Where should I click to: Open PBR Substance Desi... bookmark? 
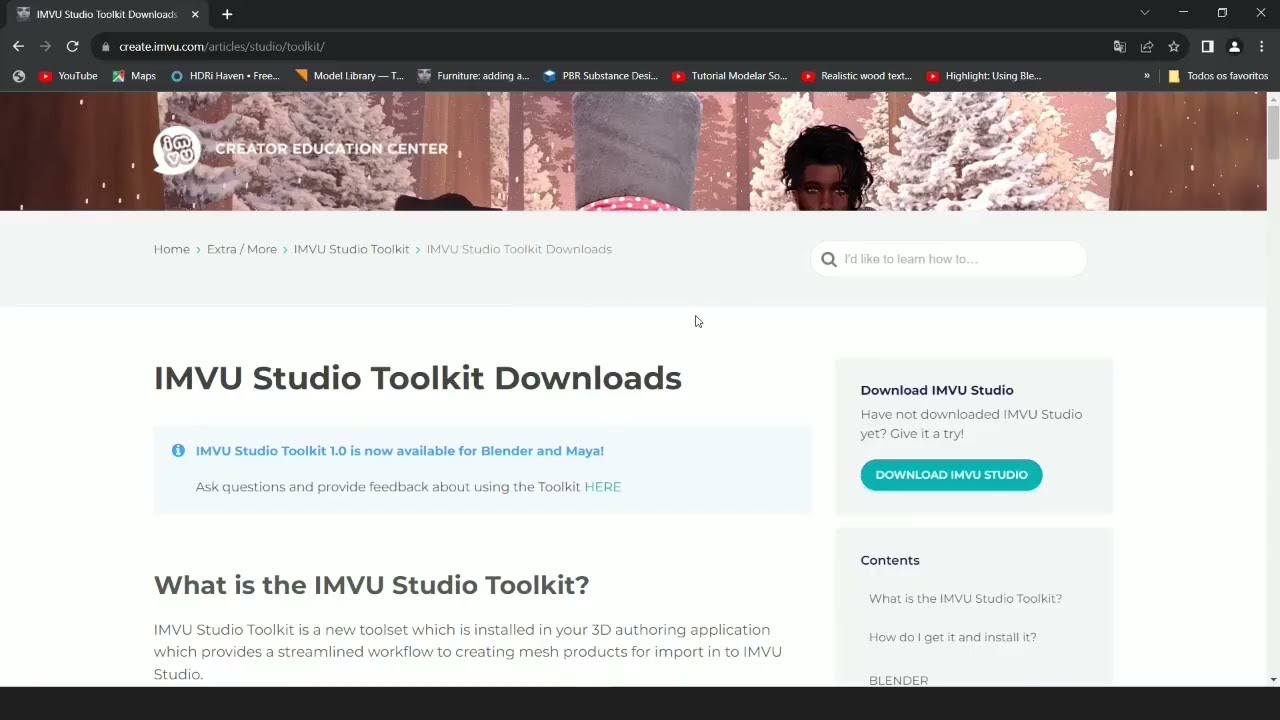(600, 76)
